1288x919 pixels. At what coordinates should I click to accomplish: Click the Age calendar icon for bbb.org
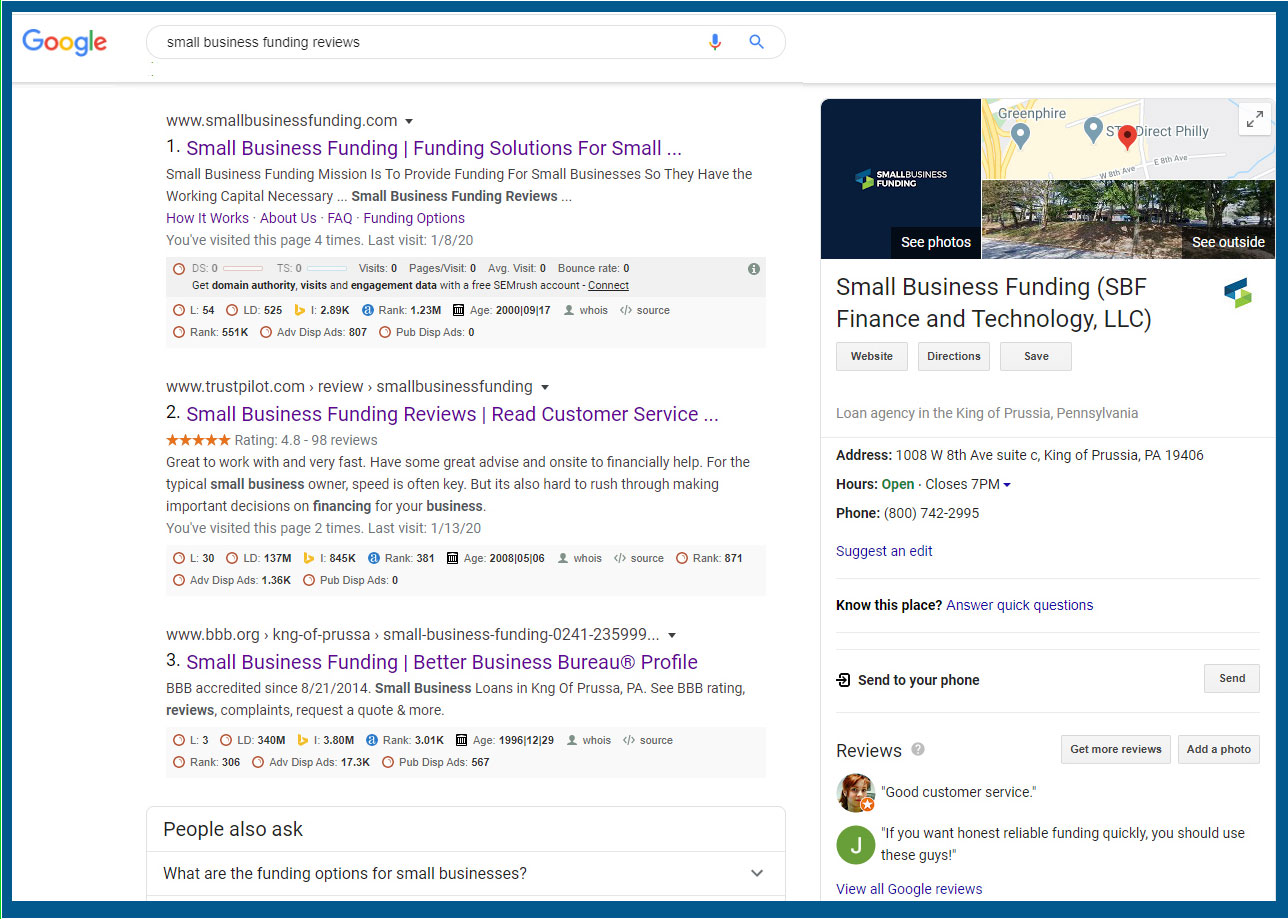[461, 740]
